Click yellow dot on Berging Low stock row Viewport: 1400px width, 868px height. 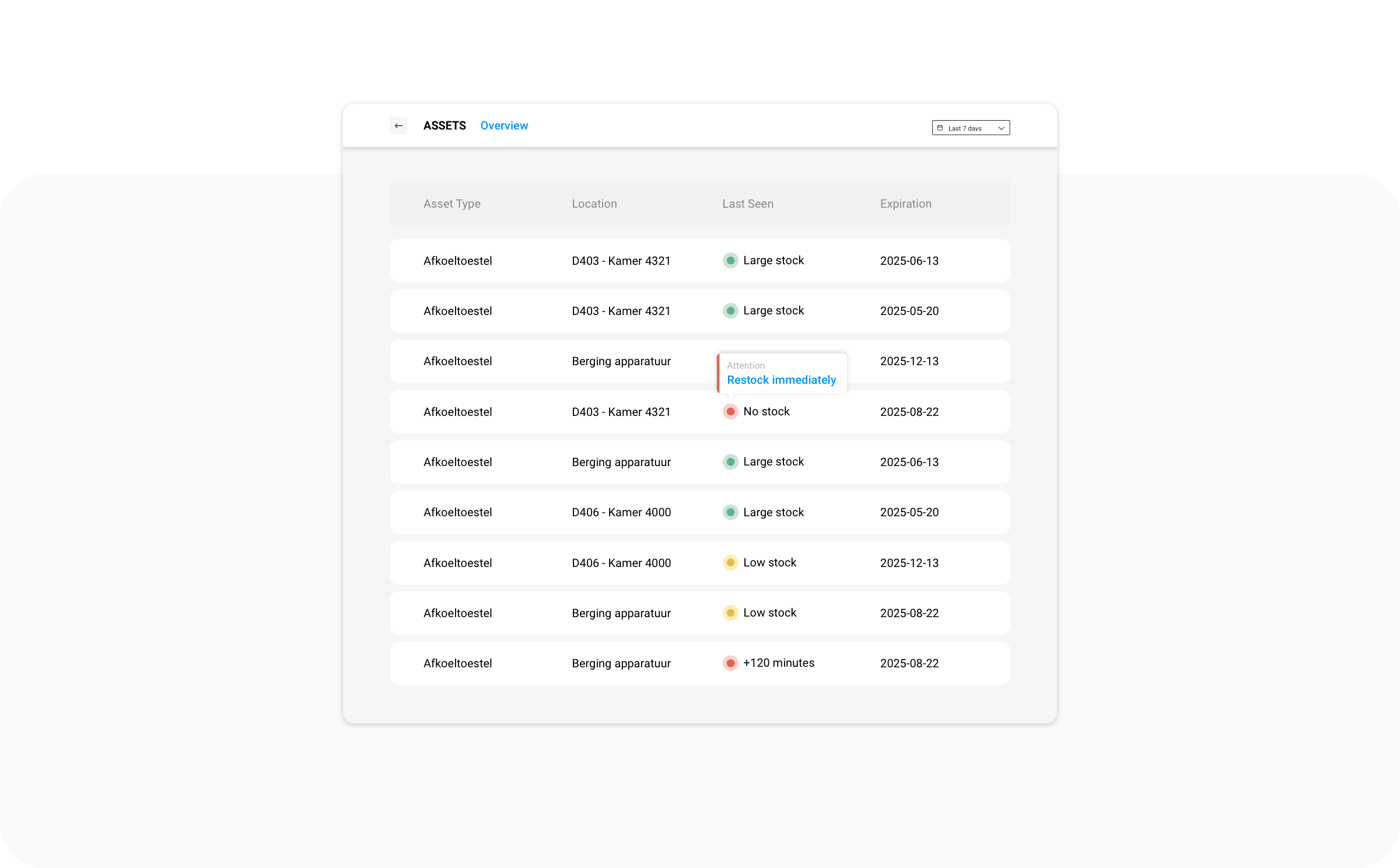point(730,613)
